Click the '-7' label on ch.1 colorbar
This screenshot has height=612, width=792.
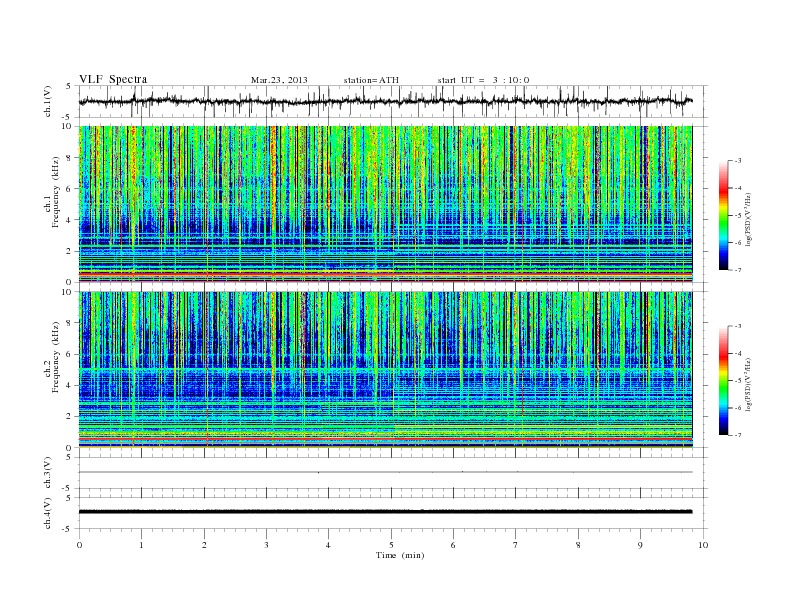(738, 270)
